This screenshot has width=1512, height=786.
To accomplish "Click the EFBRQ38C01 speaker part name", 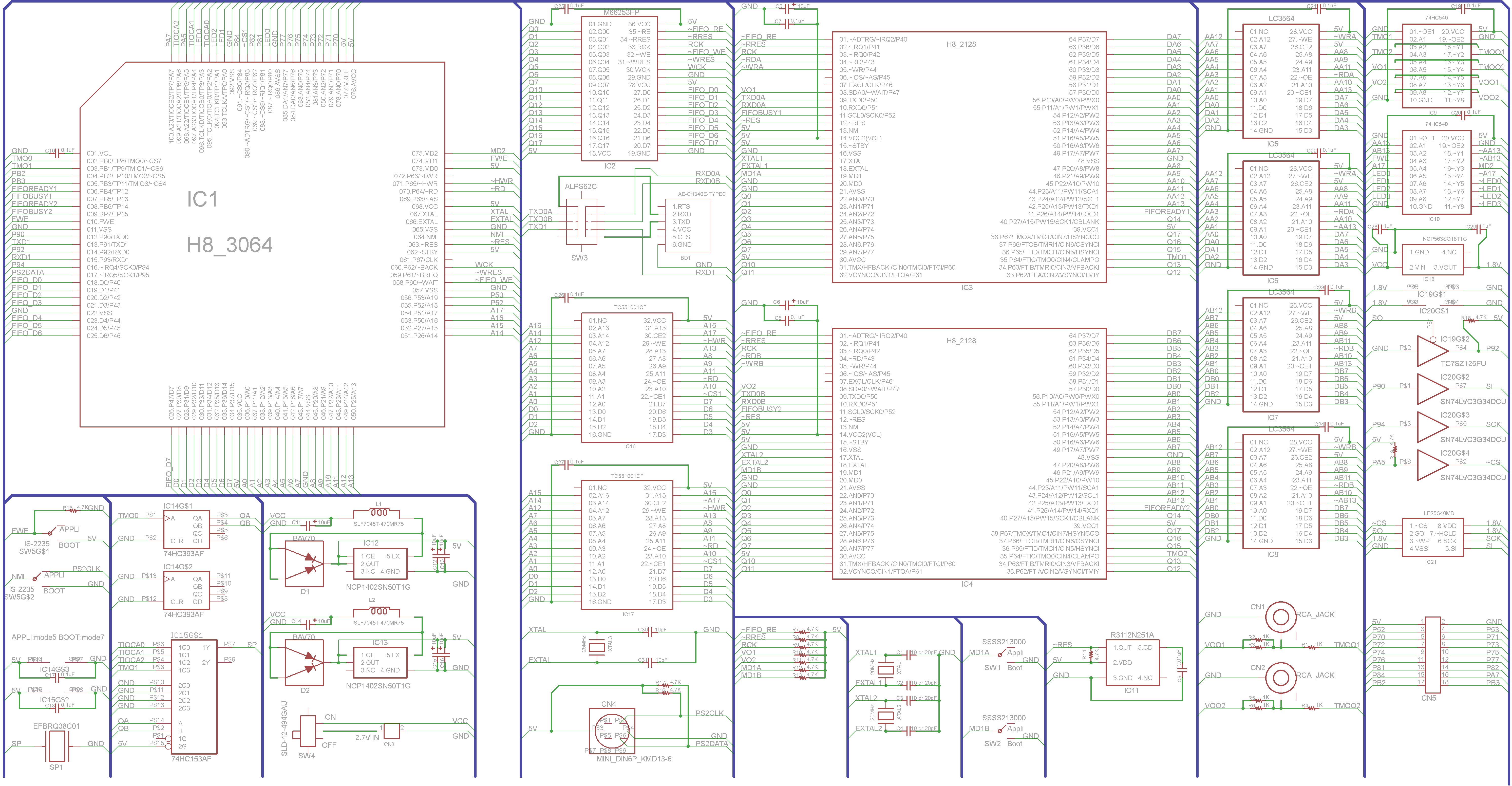I will pos(56,726).
